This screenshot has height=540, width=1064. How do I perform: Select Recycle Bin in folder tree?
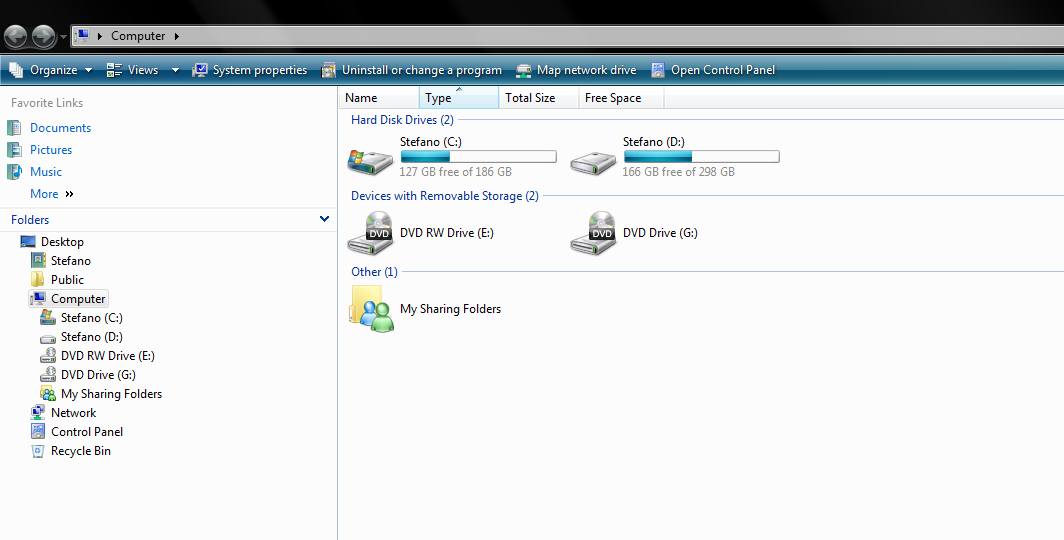[81, 450]
